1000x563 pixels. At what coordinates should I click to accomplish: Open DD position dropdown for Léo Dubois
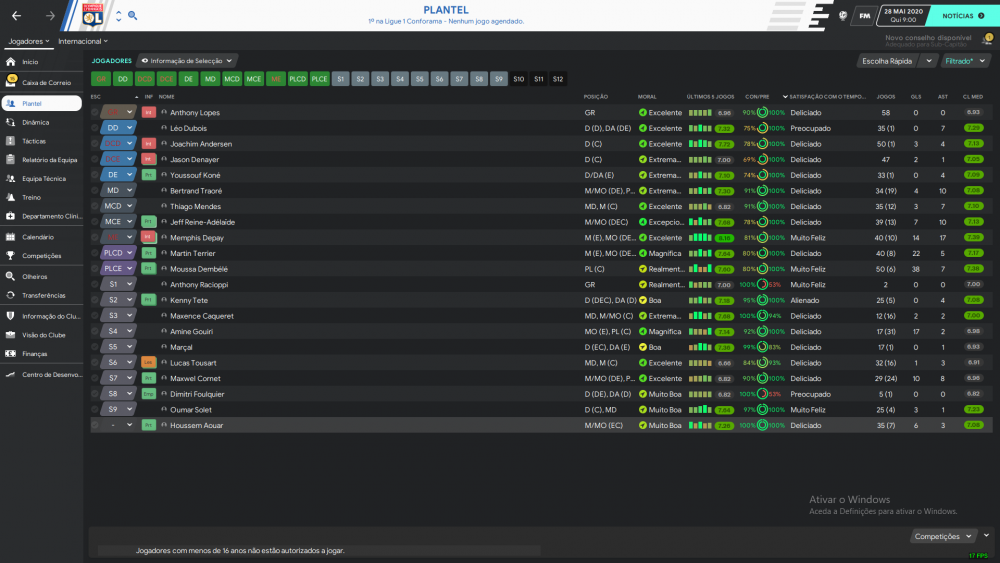coord(118,128)
